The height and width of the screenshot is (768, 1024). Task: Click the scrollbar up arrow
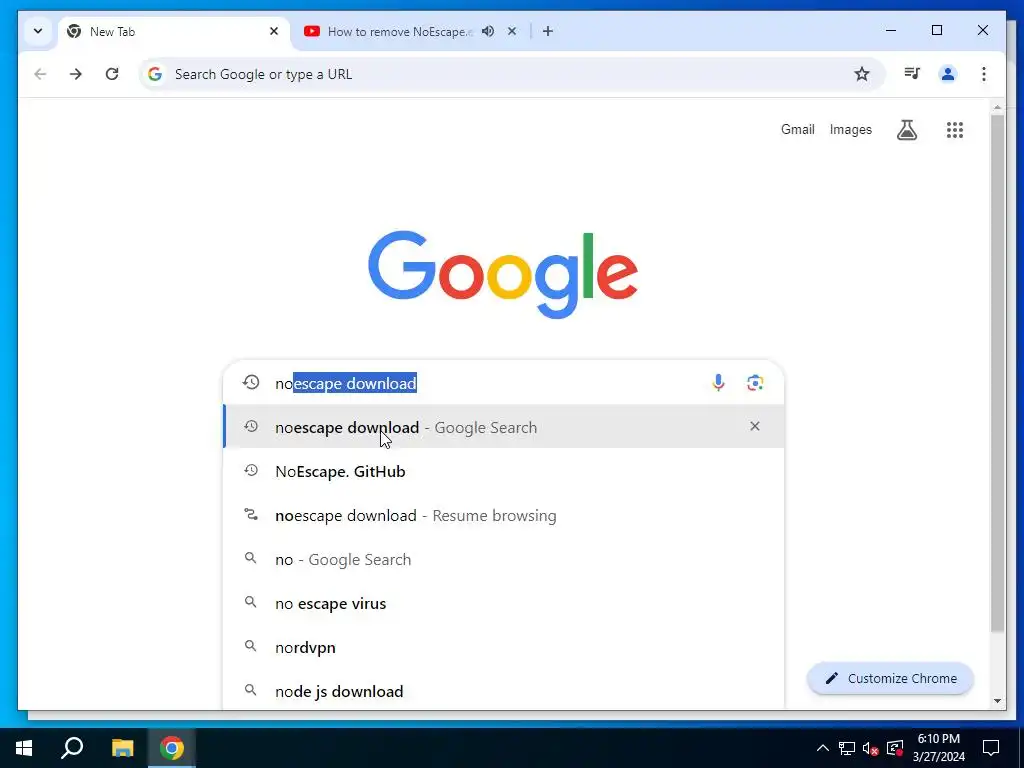click(997, 106)
